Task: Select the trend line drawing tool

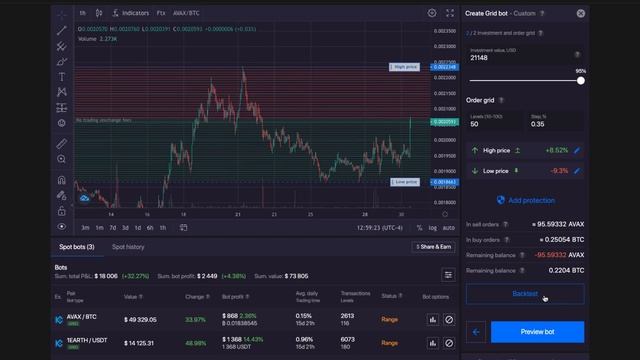Action: point(62,30)
